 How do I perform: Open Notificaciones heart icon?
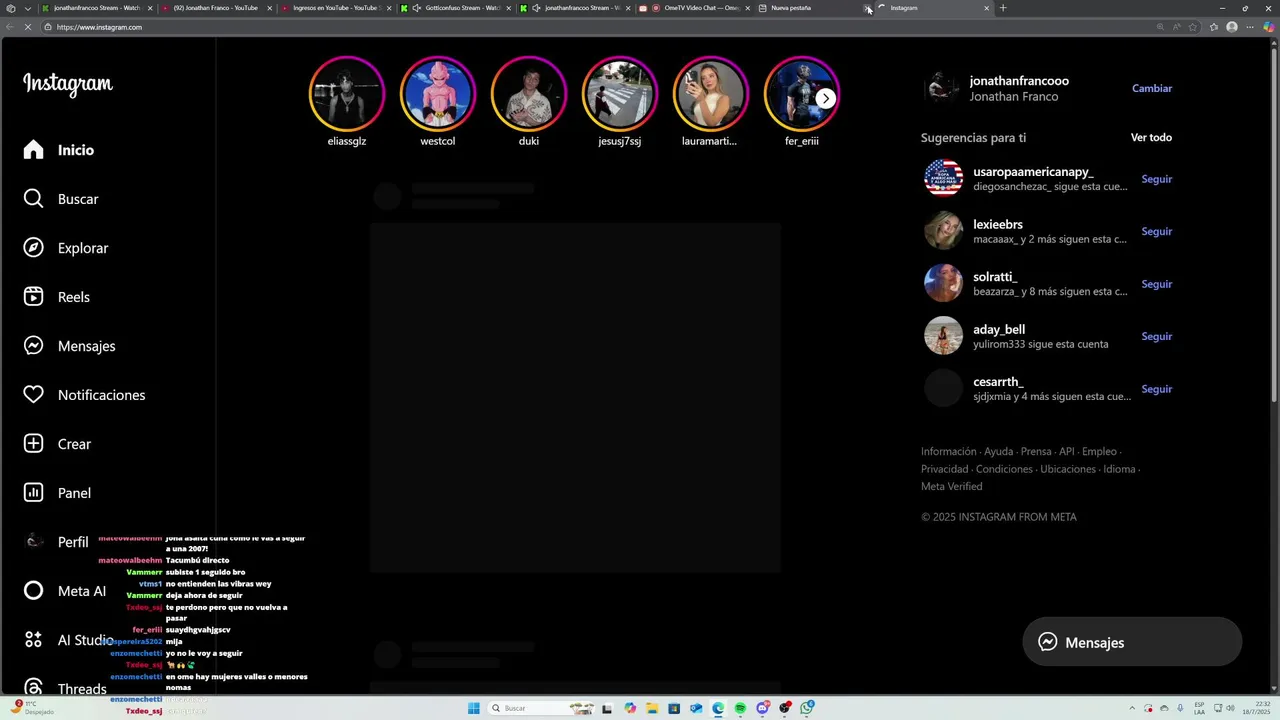click(33, 395)
